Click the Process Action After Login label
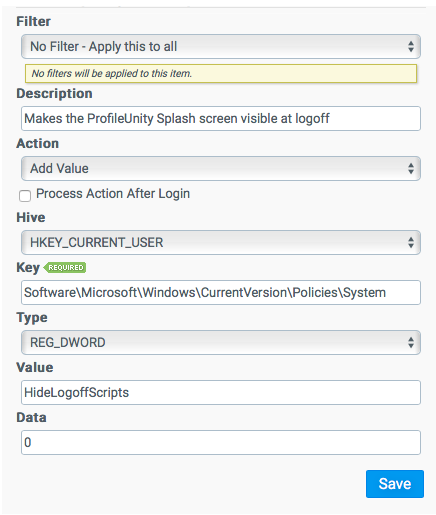Viewport: 436px width, 515px height. tap(113, 194)
